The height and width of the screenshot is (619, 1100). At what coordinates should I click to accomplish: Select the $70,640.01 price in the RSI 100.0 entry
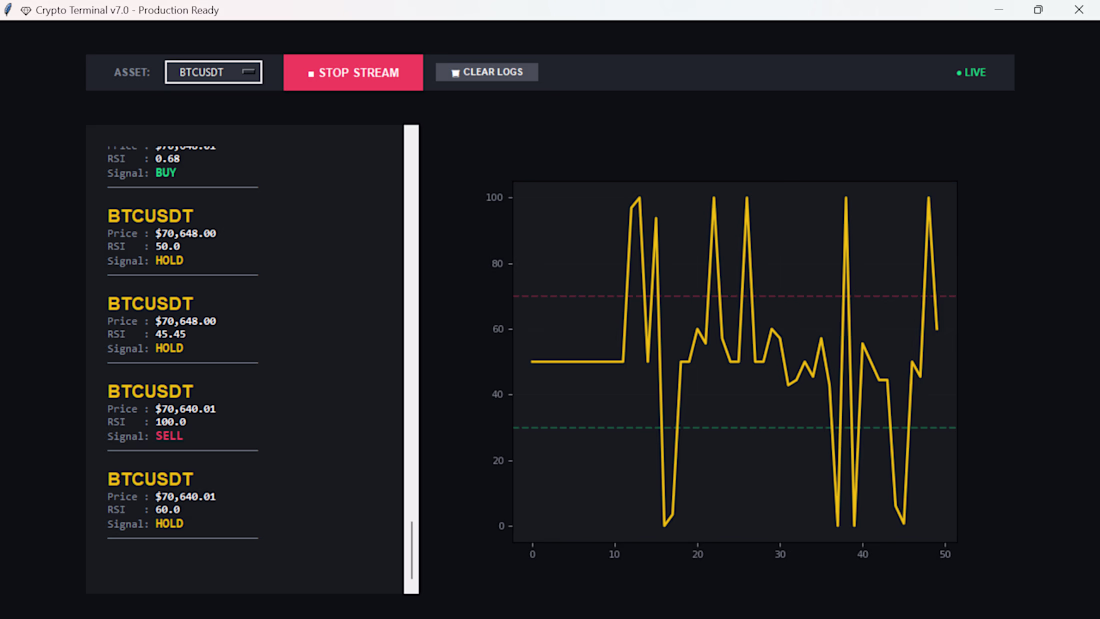pyautogui.click(x=186, y=408)
